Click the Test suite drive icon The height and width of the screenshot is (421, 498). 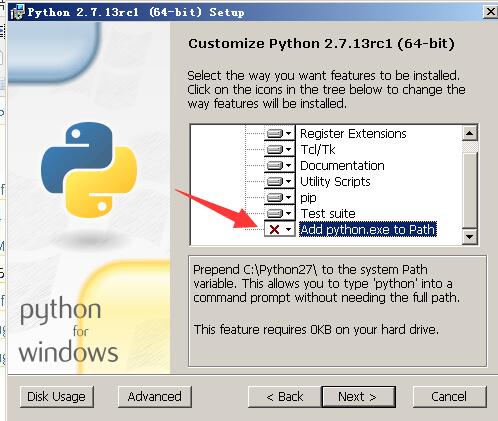[x=275, y=213]
